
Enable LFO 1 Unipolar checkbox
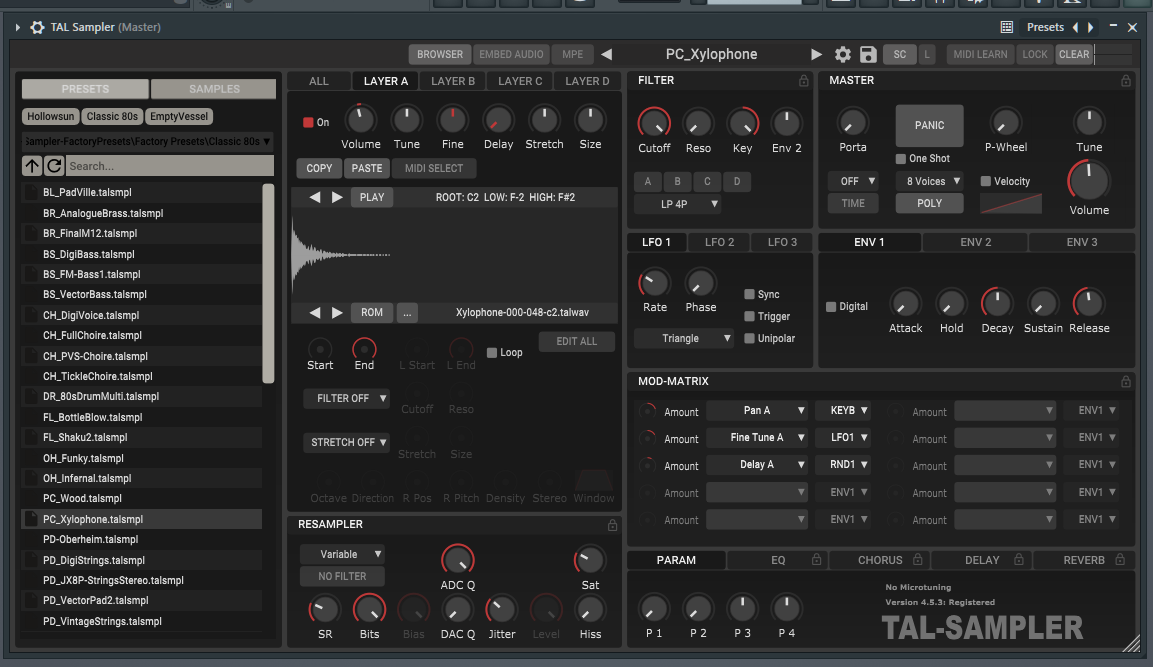[749, 338]
